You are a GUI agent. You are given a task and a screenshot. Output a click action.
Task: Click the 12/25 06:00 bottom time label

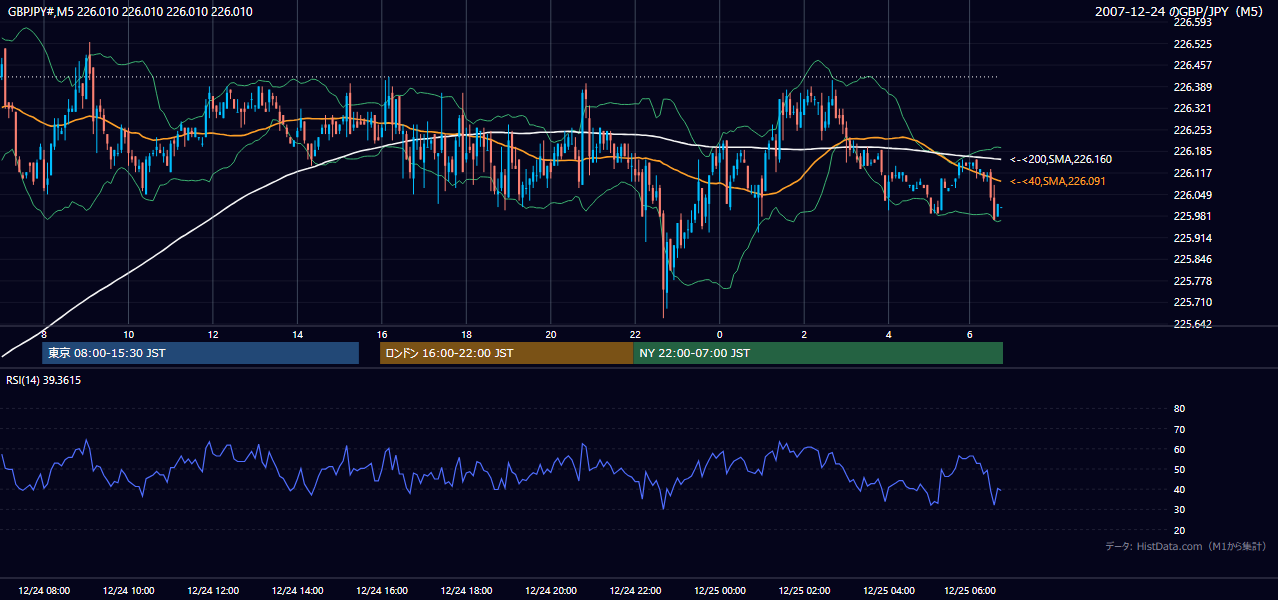(969, 591)
